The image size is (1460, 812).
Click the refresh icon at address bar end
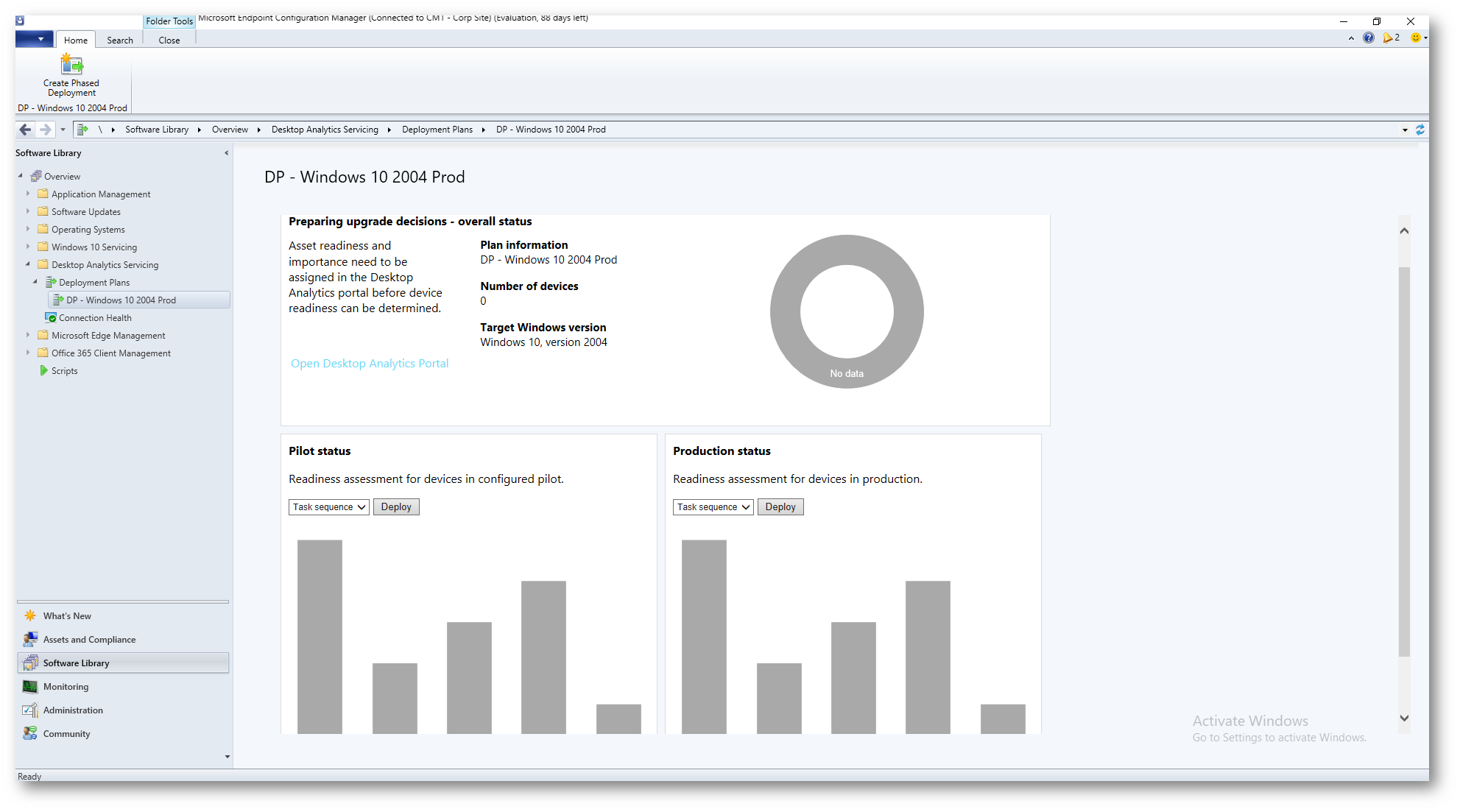point(1420,130)
